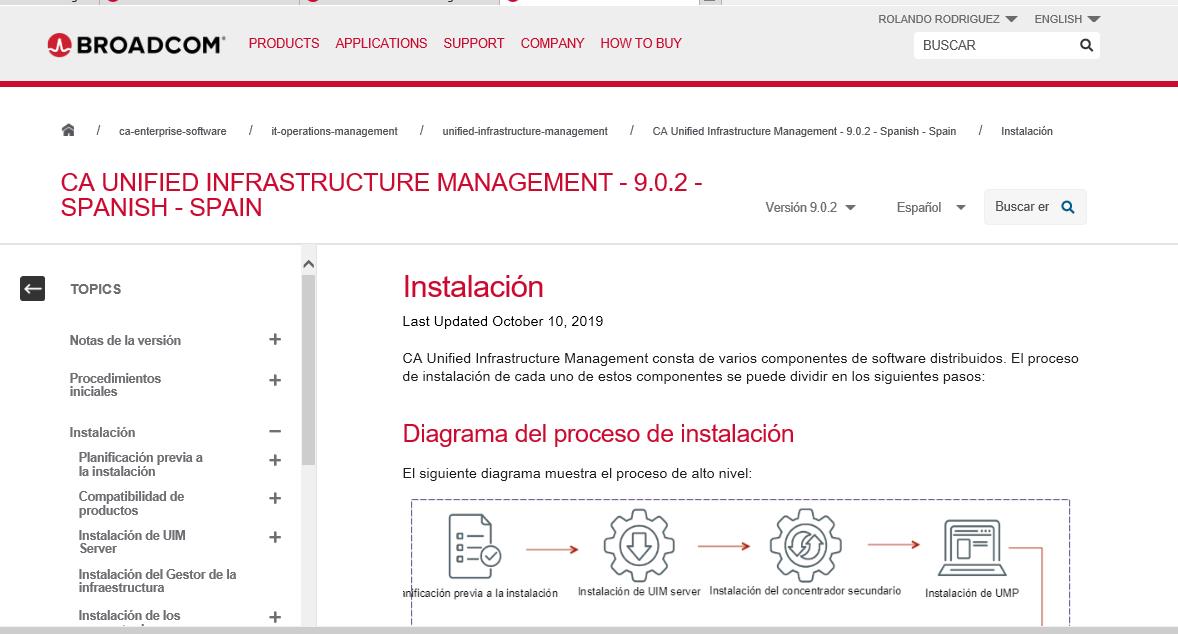Open Notas de la versión topic link

pyautogui.click(x=125, y=340)
